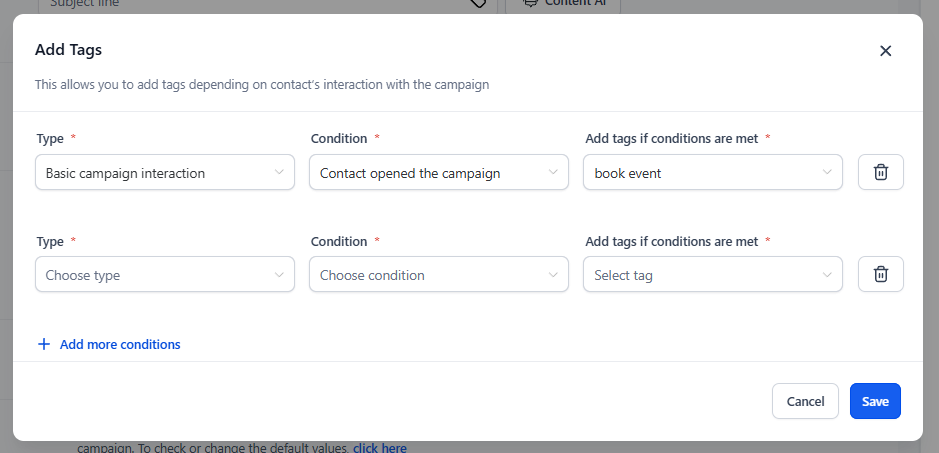Click trash icon beside Select tag row
939x453 pixels.
coord(880,274)
